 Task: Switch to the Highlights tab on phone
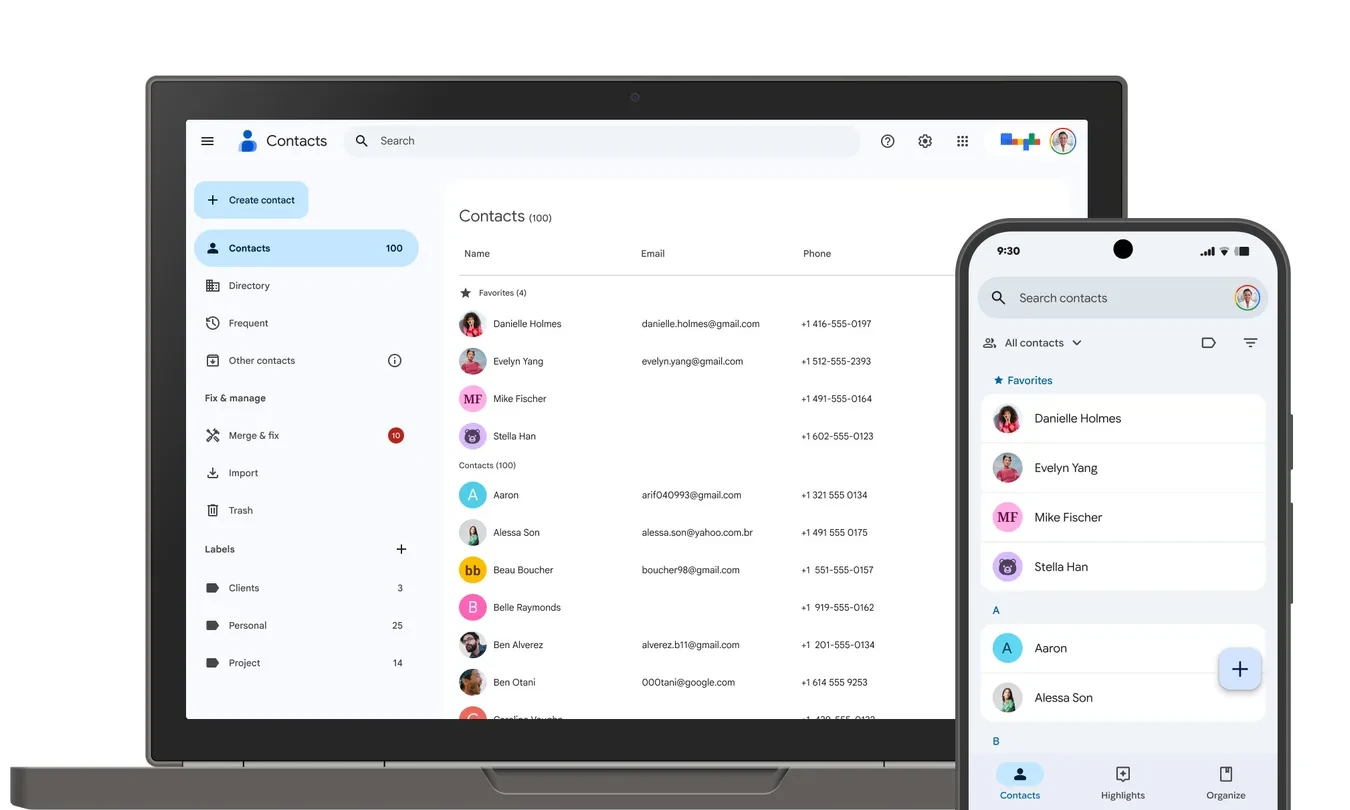coord(1123,782)
